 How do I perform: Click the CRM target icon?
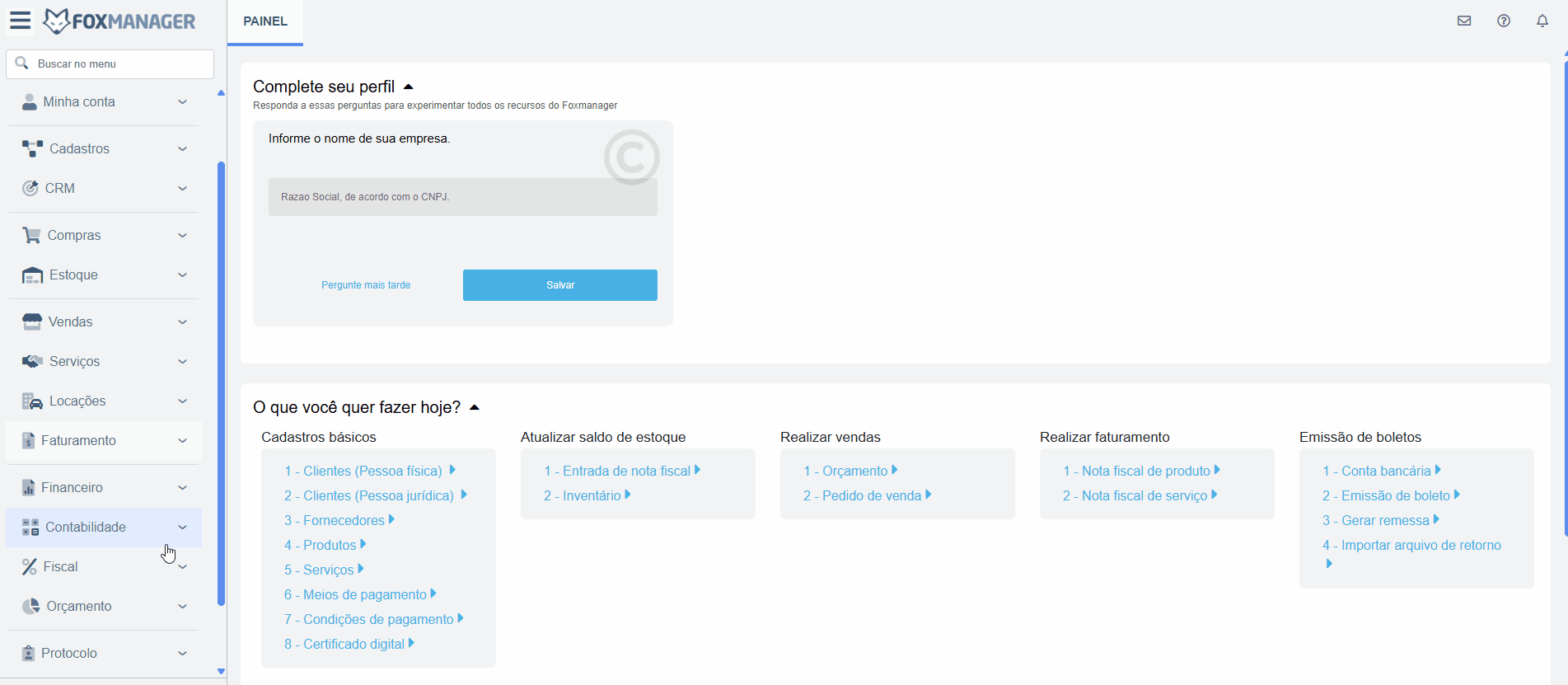(x=30, y=188)
